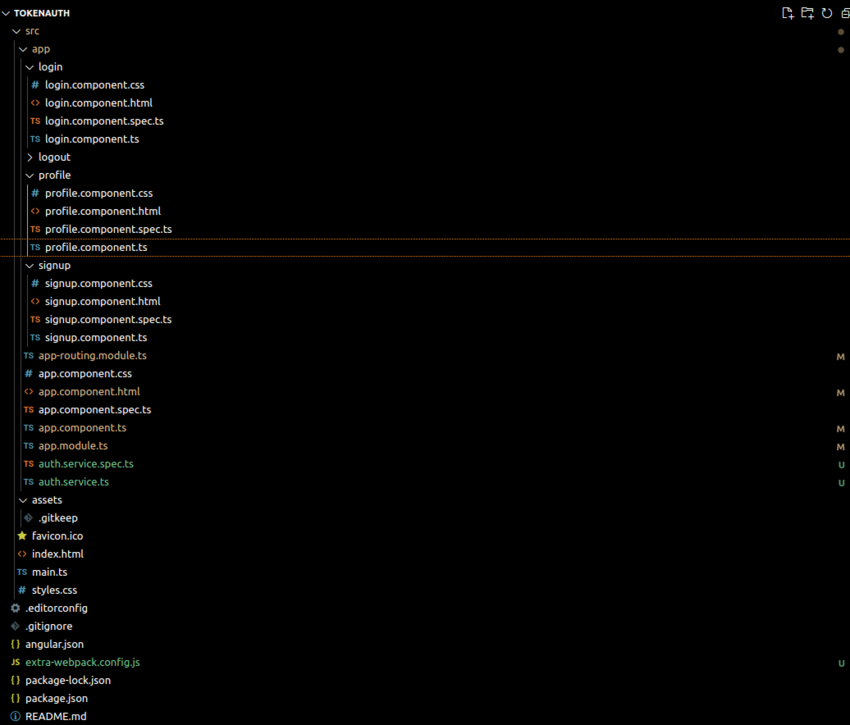Click the TS icon of app-routing.module.ts
Viewport: 850px width, 725px height.
(x=29, y=356)
